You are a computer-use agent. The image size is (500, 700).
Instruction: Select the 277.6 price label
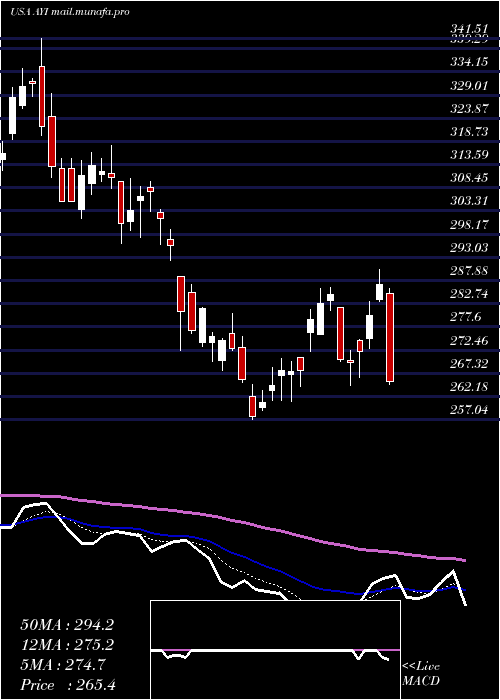(x=465, y=317)
